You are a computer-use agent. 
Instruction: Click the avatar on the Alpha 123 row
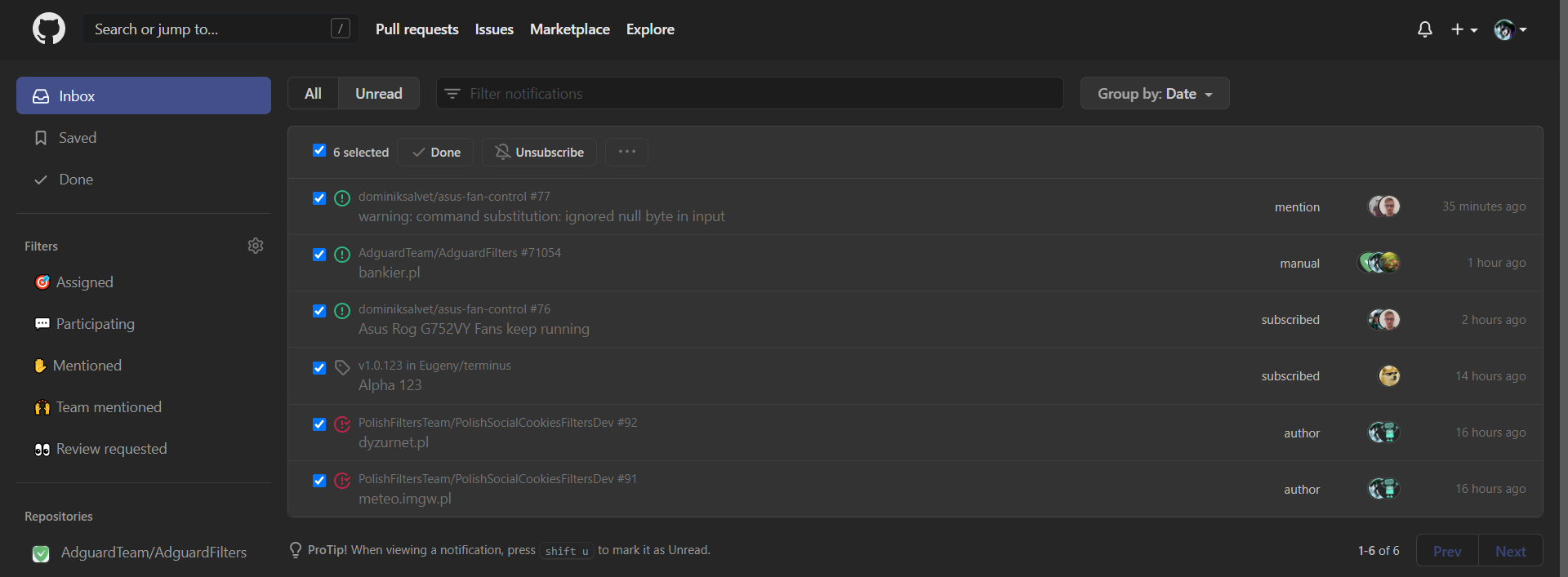click(x=1389, y=375)
